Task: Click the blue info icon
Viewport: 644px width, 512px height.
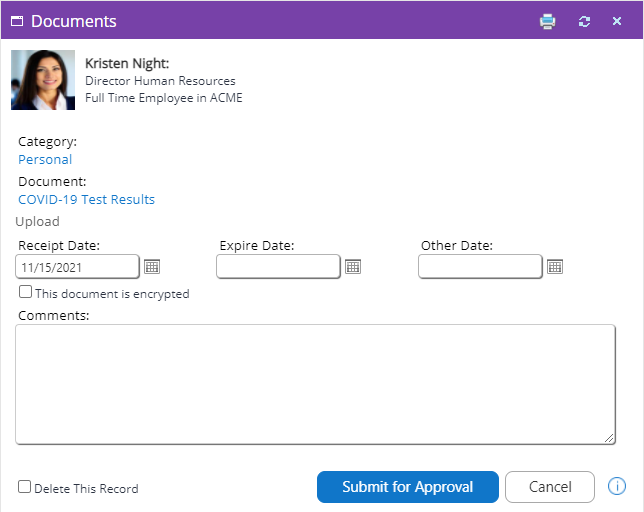Action: (x=616, y=487)
